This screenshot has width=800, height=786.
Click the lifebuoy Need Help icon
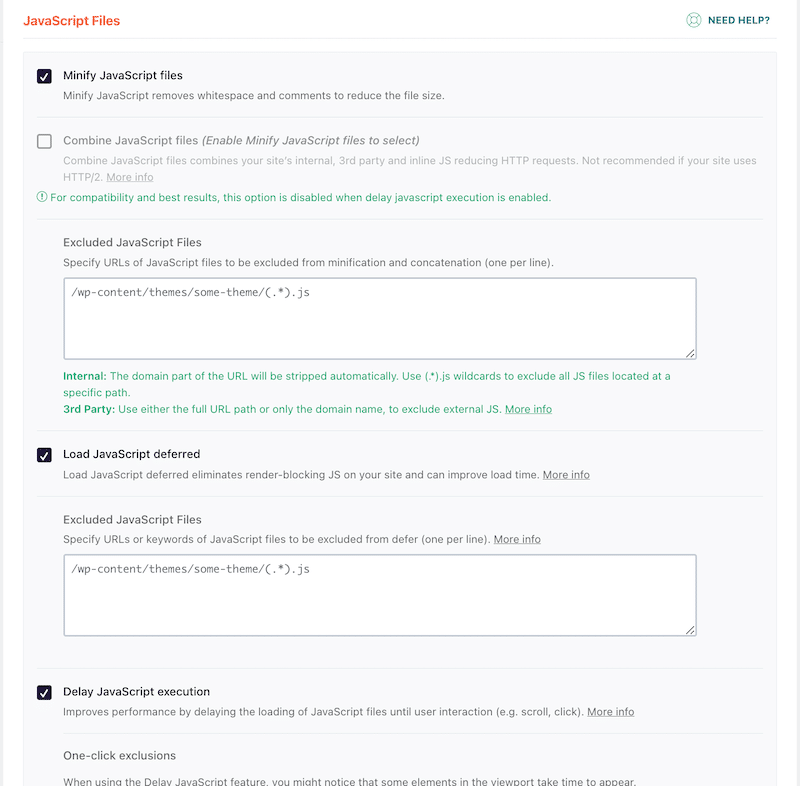pyautogui.click(x=694, y=19)
